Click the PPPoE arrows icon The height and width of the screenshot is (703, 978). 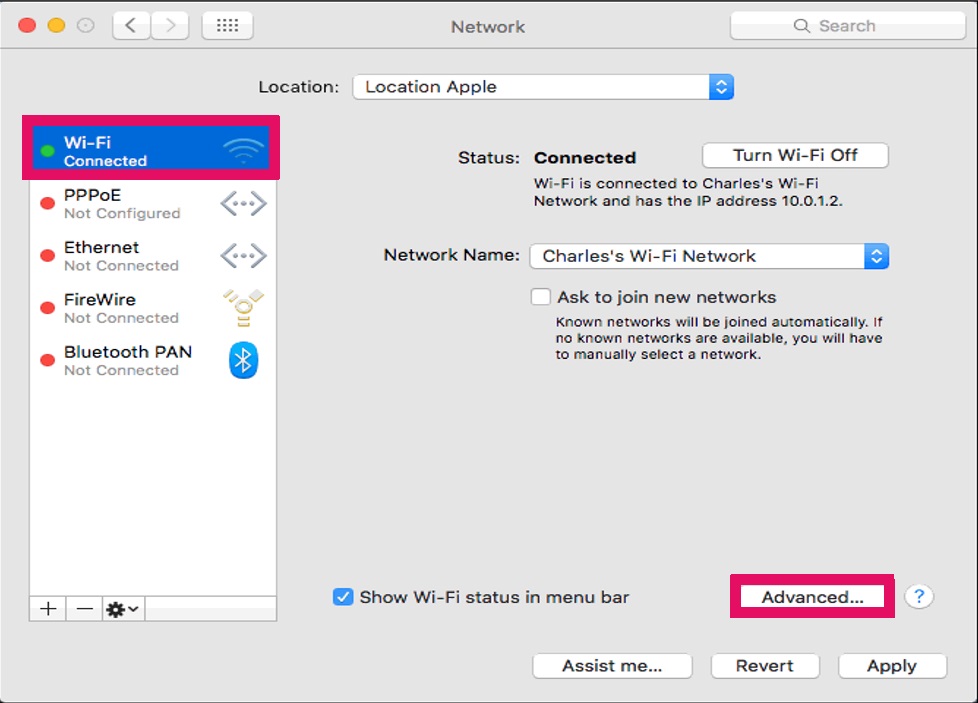coord(243,203)
